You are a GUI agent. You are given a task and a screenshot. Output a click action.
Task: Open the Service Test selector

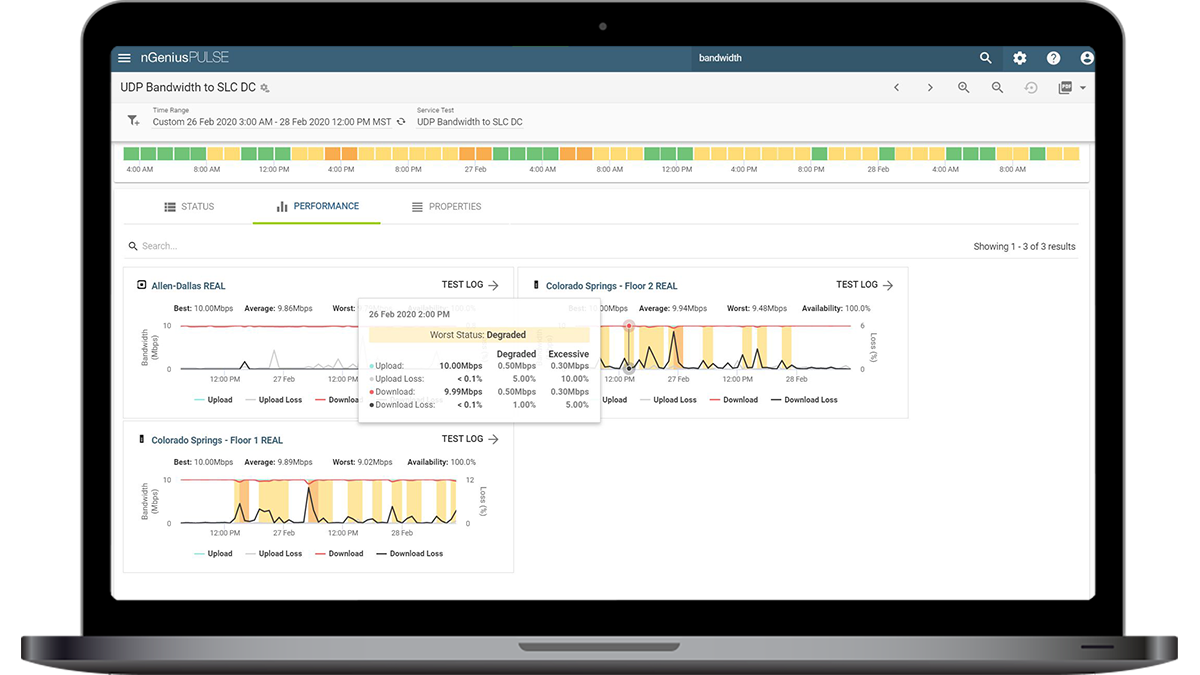coord(469,122)
